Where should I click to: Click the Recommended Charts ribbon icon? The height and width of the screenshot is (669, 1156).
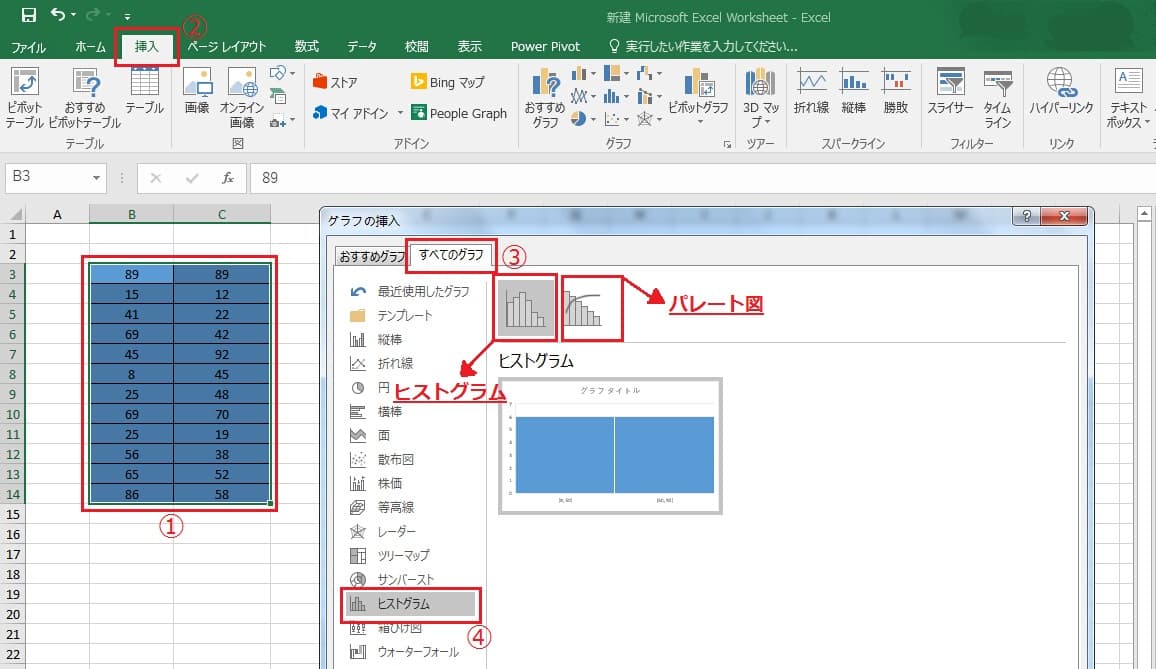pyautogui.click(x=545, y=98)
